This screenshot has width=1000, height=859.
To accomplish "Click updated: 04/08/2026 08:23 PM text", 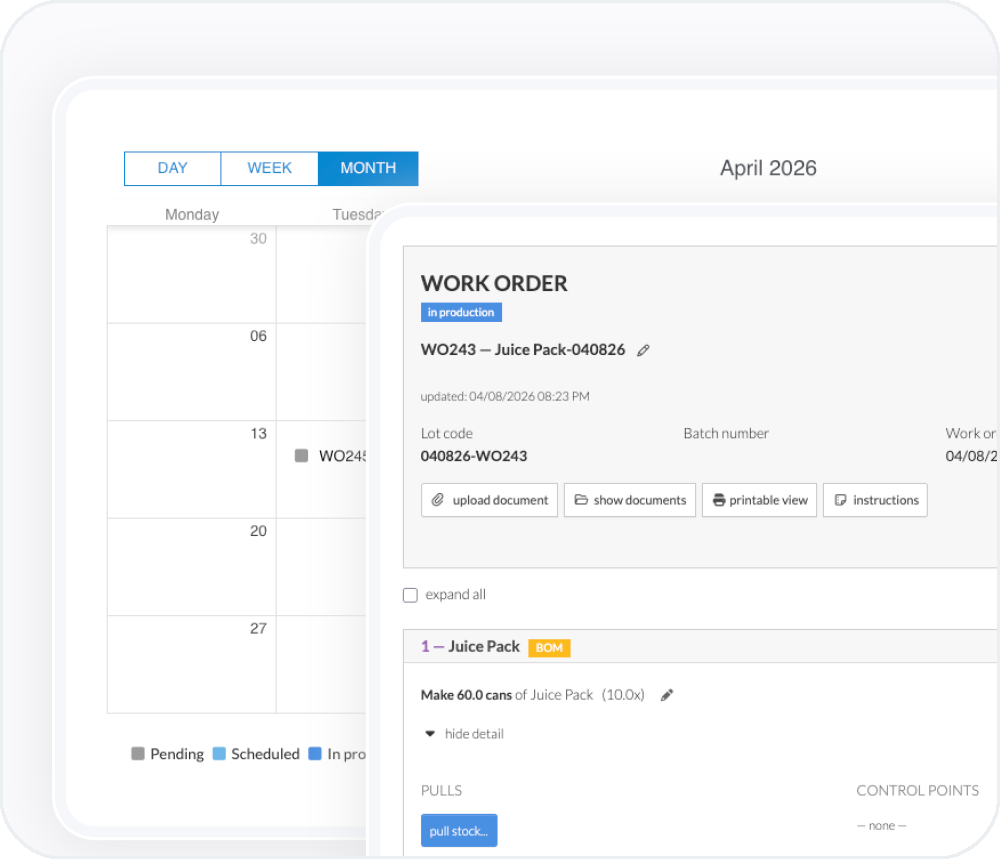I will pos(505,397).
